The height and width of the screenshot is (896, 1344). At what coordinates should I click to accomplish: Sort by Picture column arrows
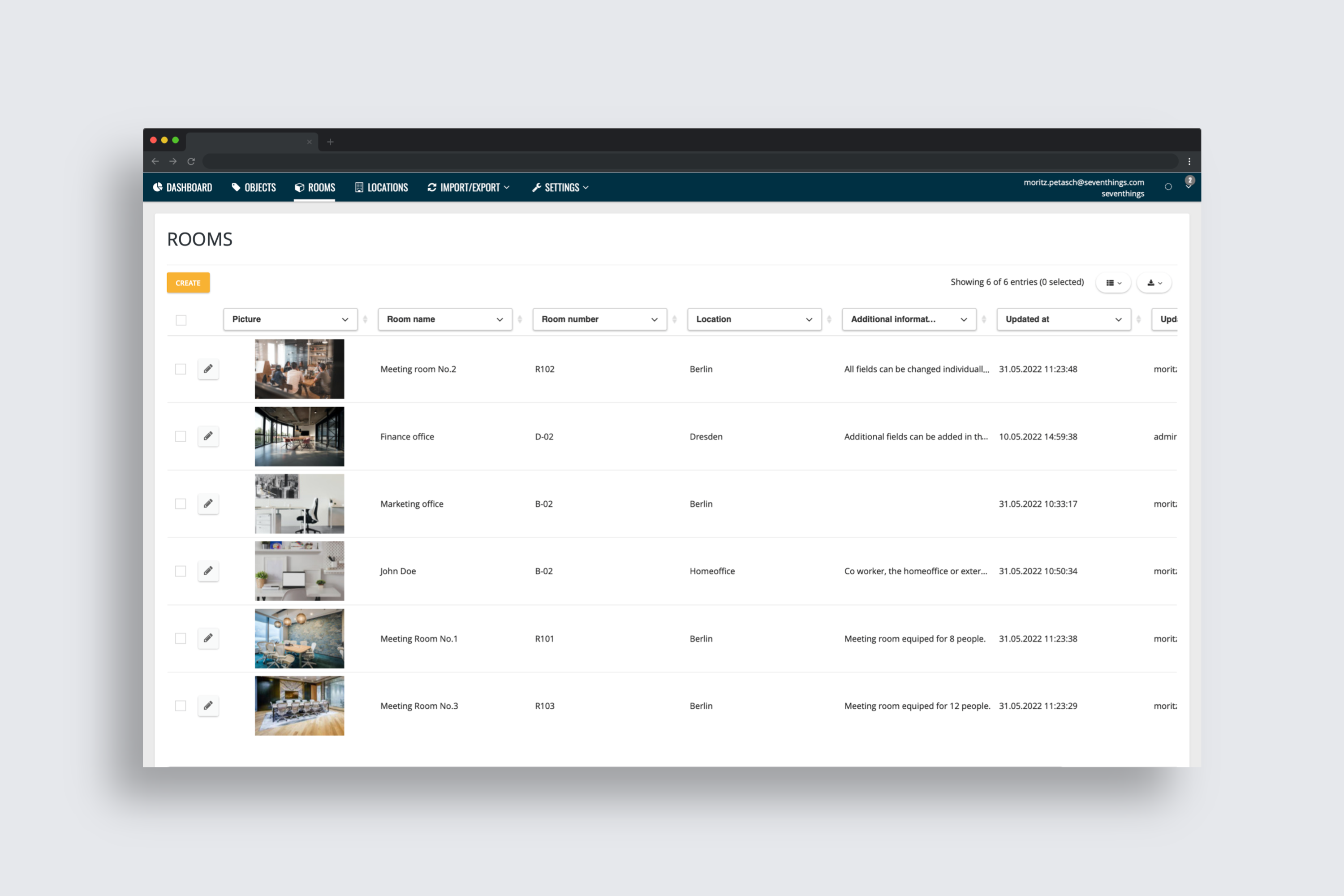[x=365, y=319]
